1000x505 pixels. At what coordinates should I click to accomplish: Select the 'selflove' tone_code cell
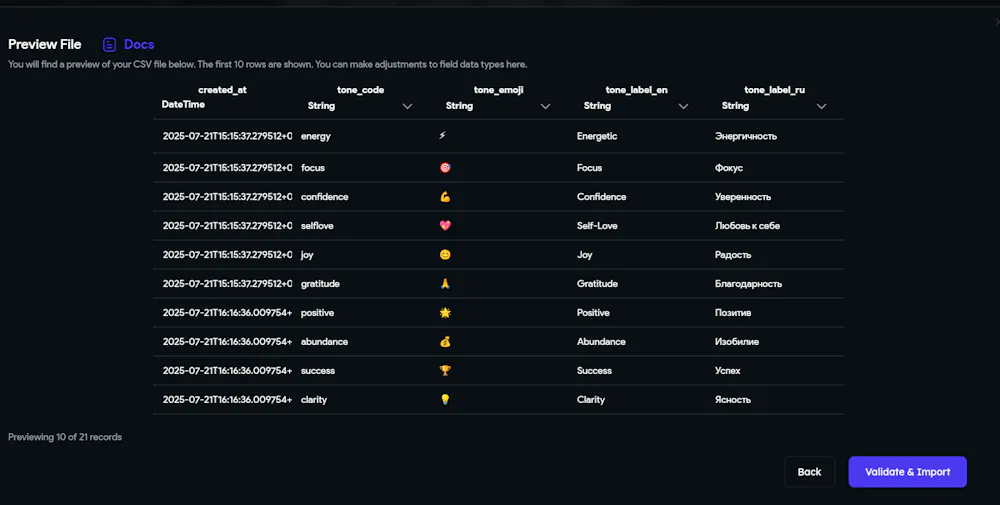(x=317, y=226)
